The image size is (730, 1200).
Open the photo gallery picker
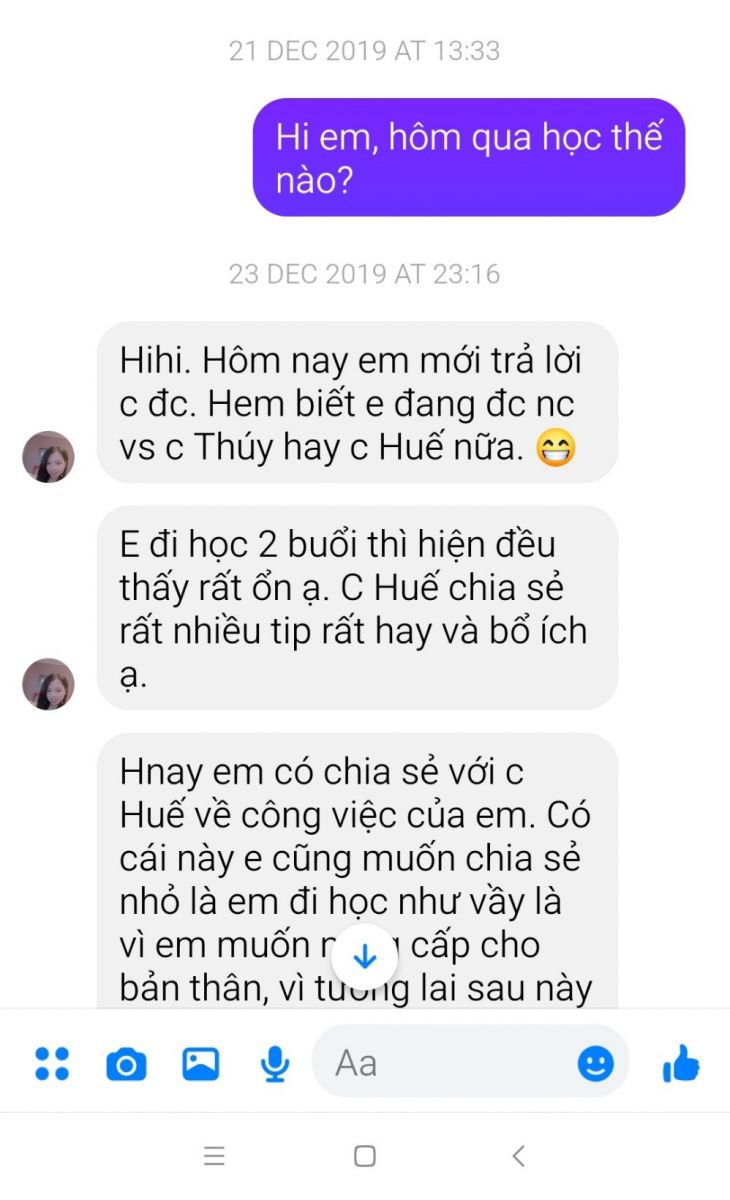point(200,1063)
